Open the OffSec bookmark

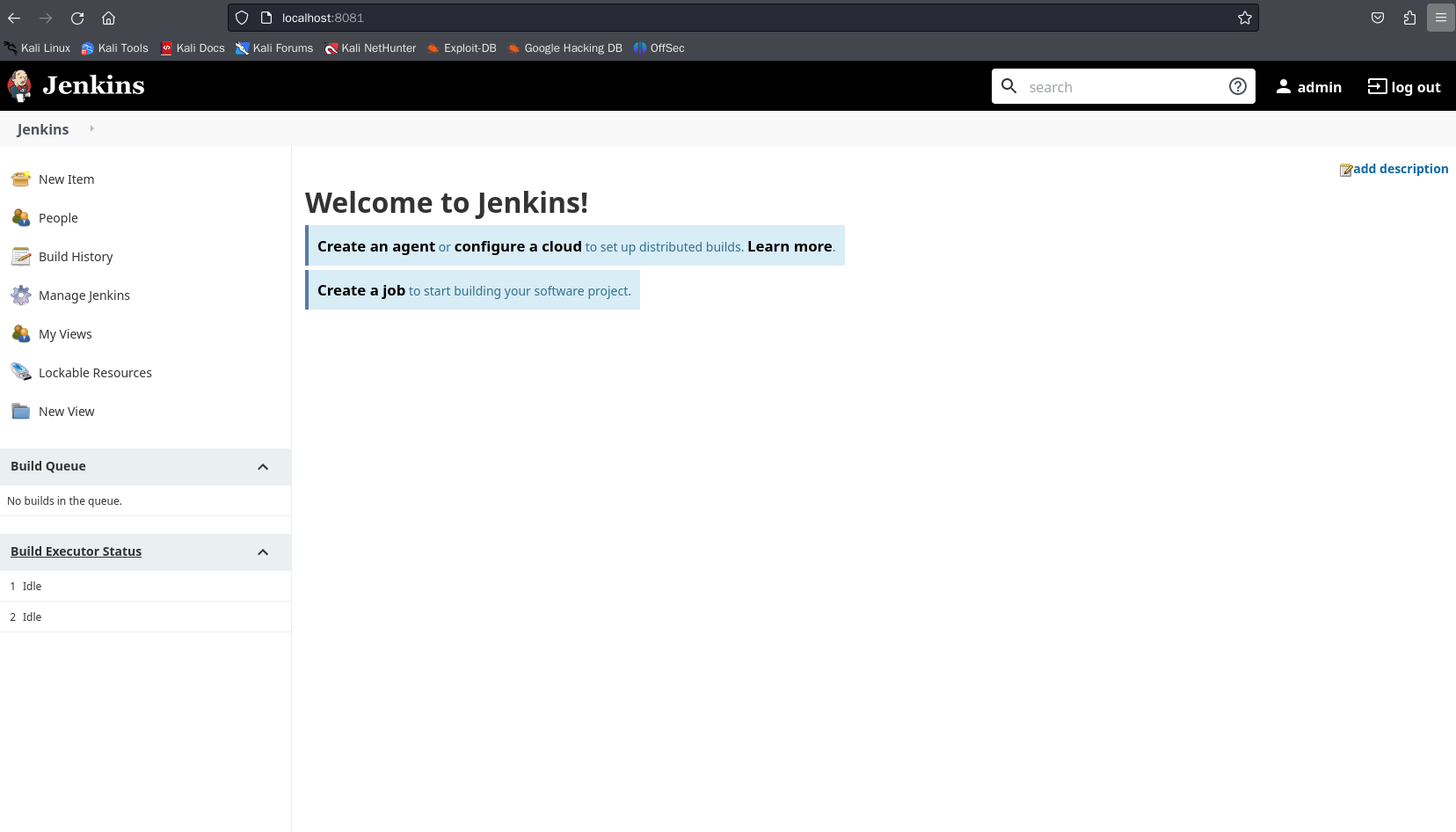(659, 48)
